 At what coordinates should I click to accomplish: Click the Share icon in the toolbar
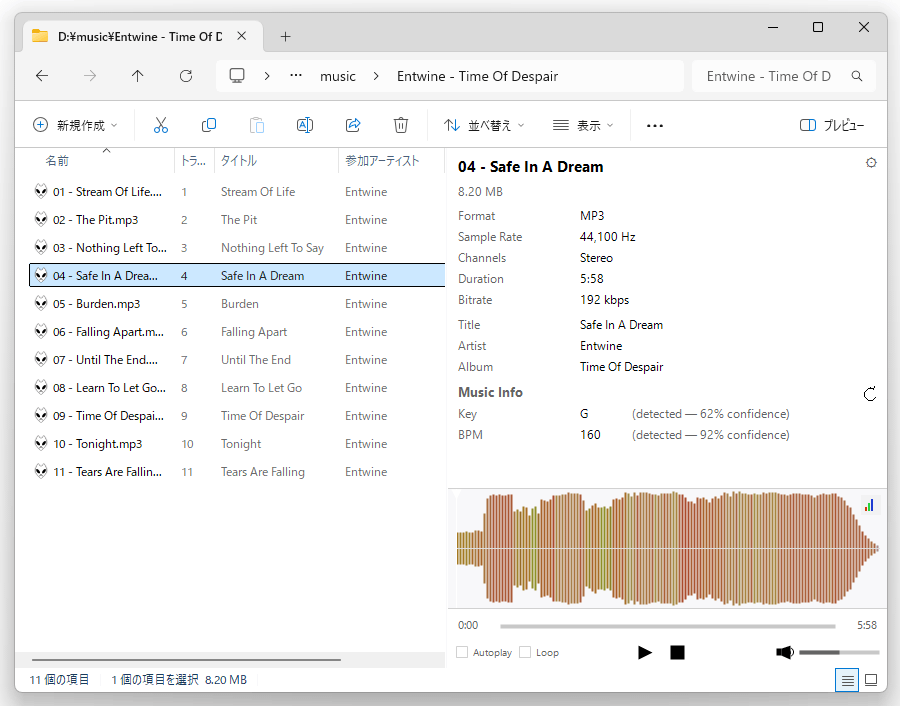[353, 125]
